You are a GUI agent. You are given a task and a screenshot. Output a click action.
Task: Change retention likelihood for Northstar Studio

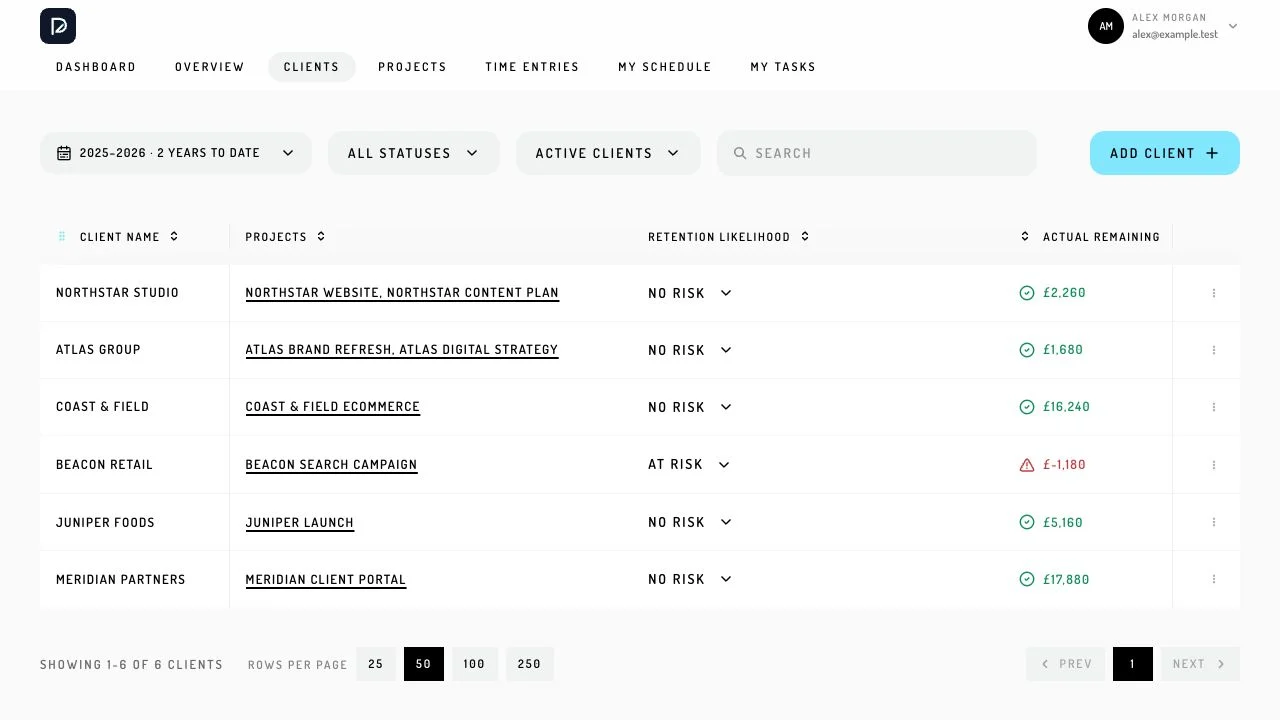pyautogui.click(x=690, y=293)
